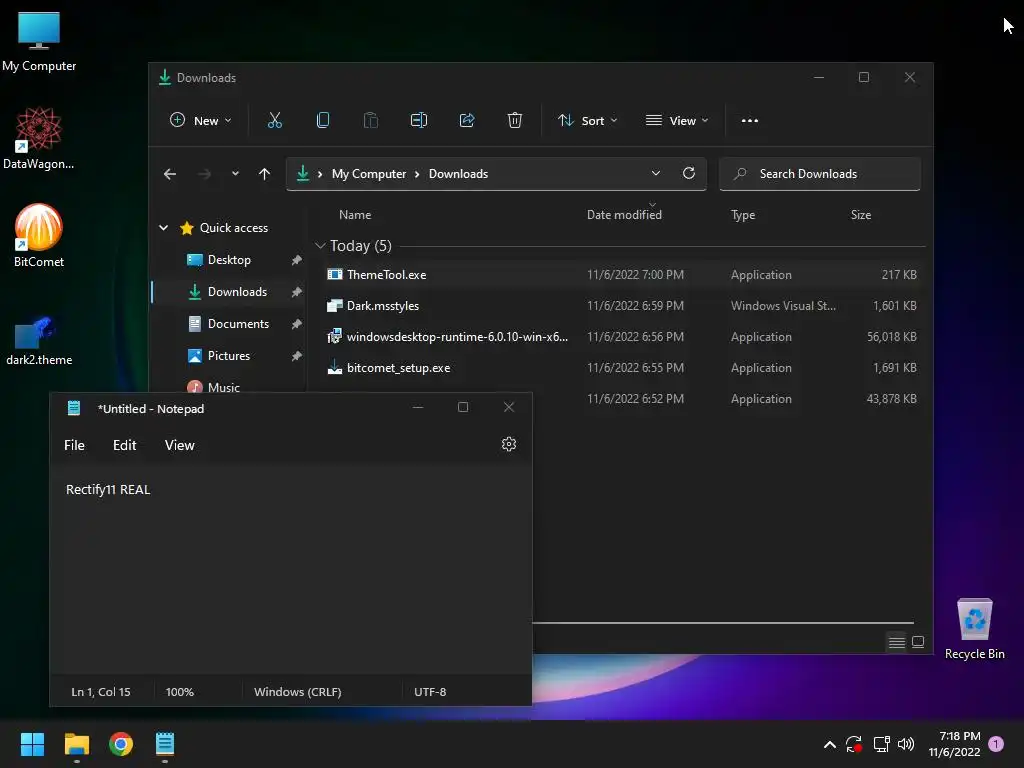
Task: Open the Notepad File menu
Action: point(74,445)
